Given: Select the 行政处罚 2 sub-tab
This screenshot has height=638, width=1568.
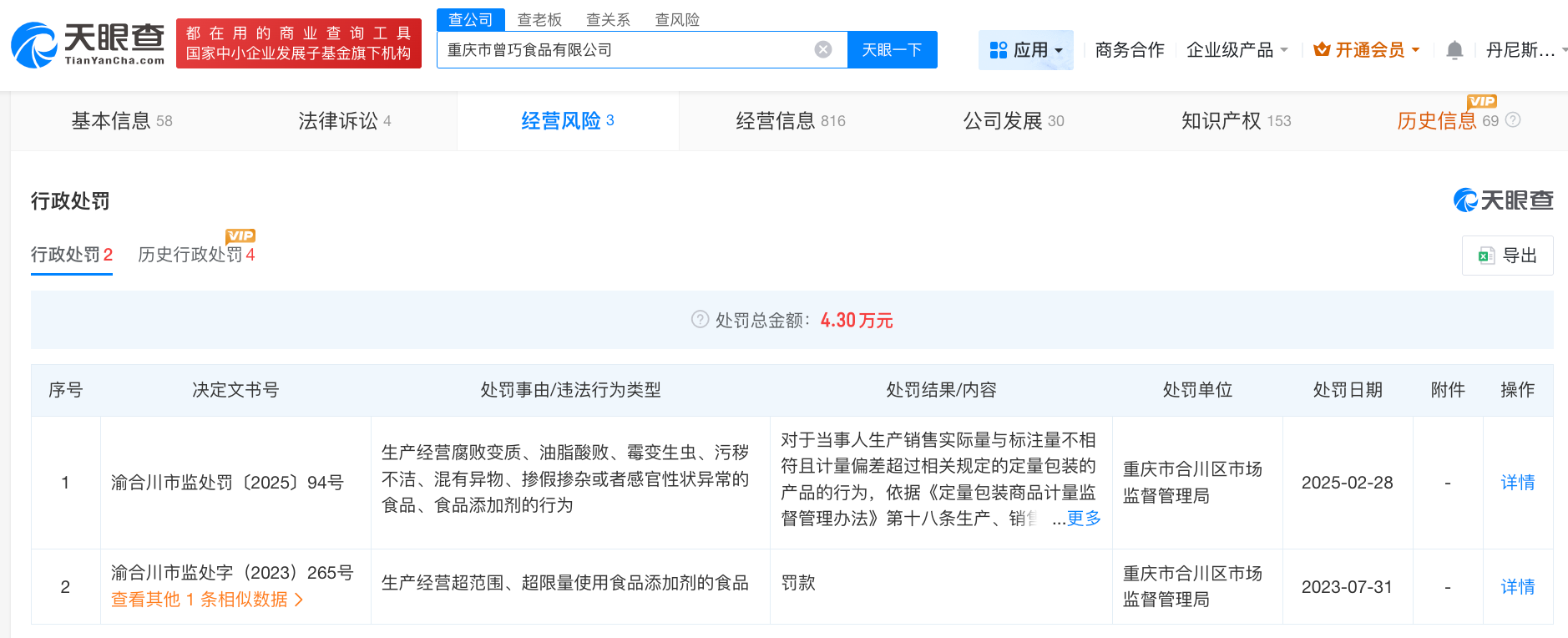Looking at the screenshot, I should point(72,255).
